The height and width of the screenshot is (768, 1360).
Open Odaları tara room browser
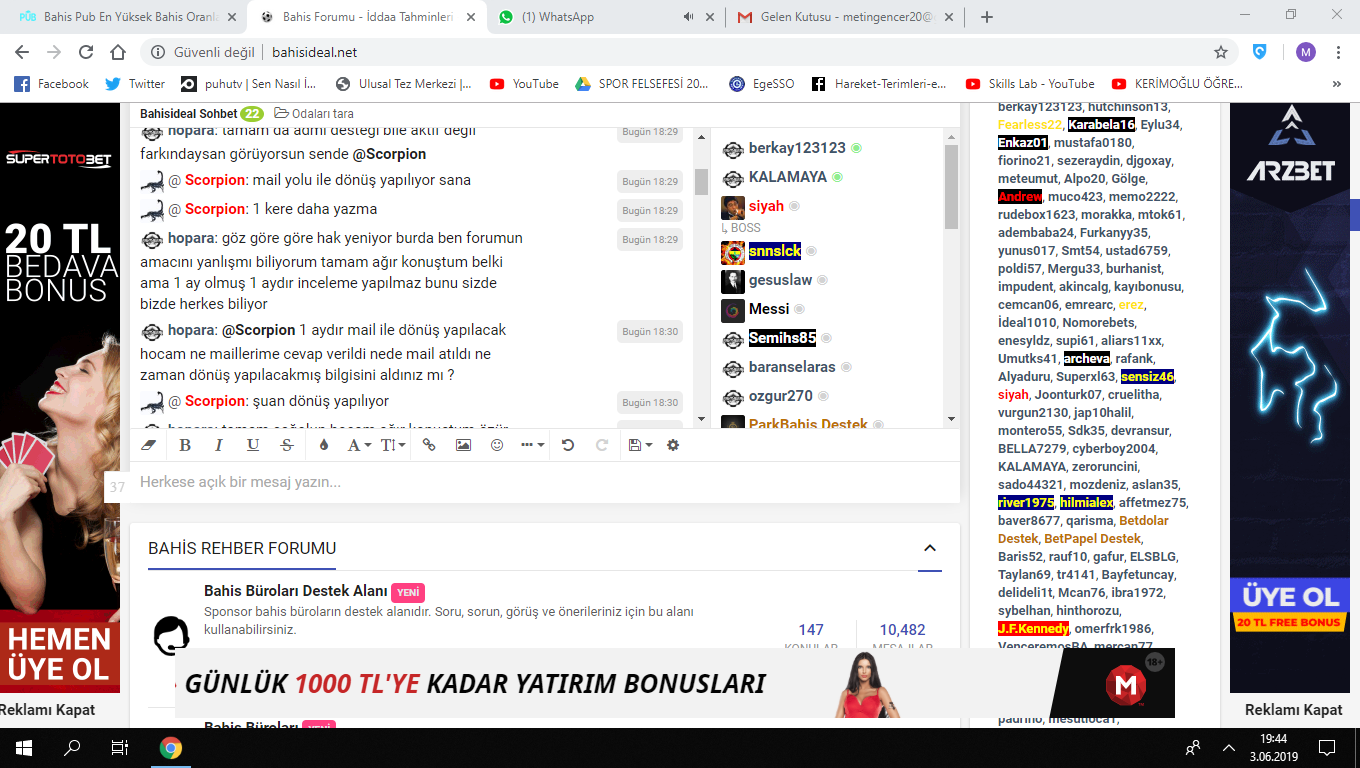coord(313,114)
